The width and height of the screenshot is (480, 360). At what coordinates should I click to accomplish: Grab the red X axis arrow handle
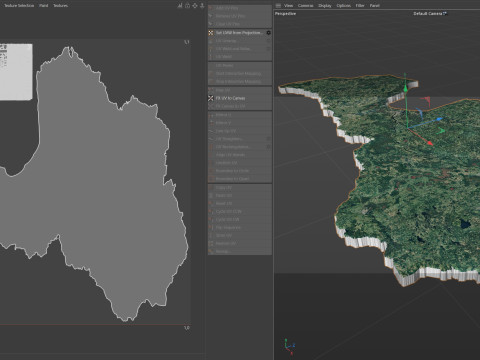(x=430, y=143)
